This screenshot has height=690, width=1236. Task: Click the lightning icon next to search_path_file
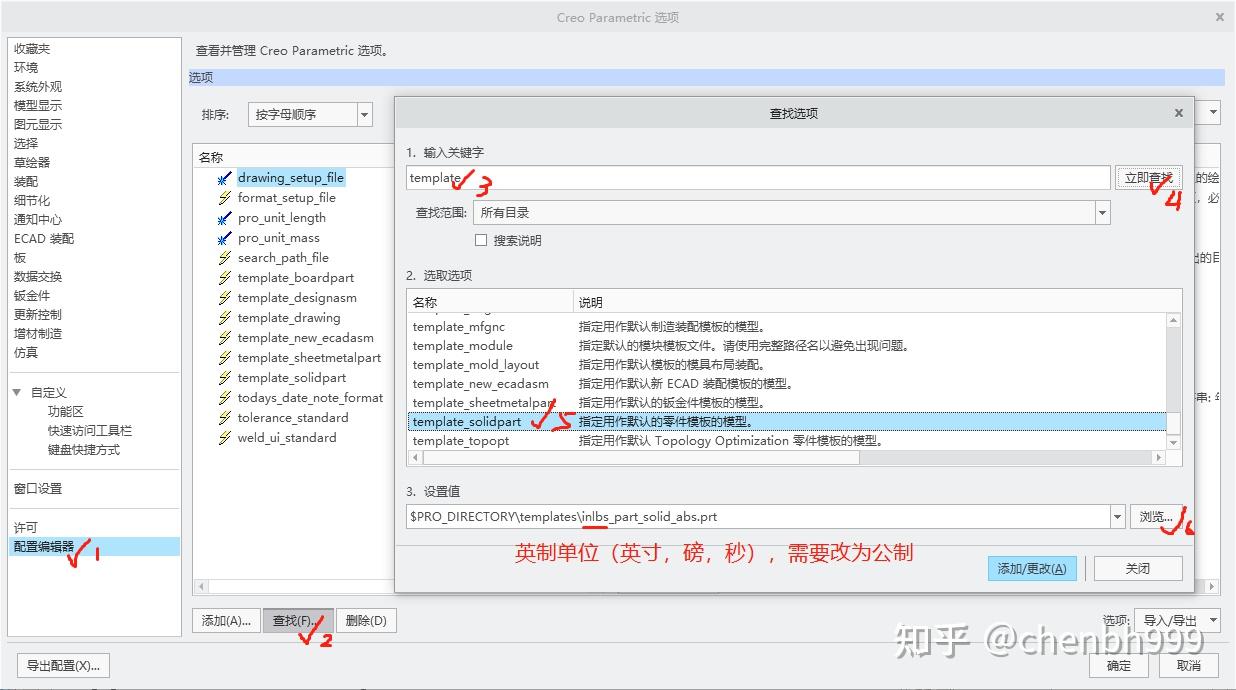pos(226,258)
